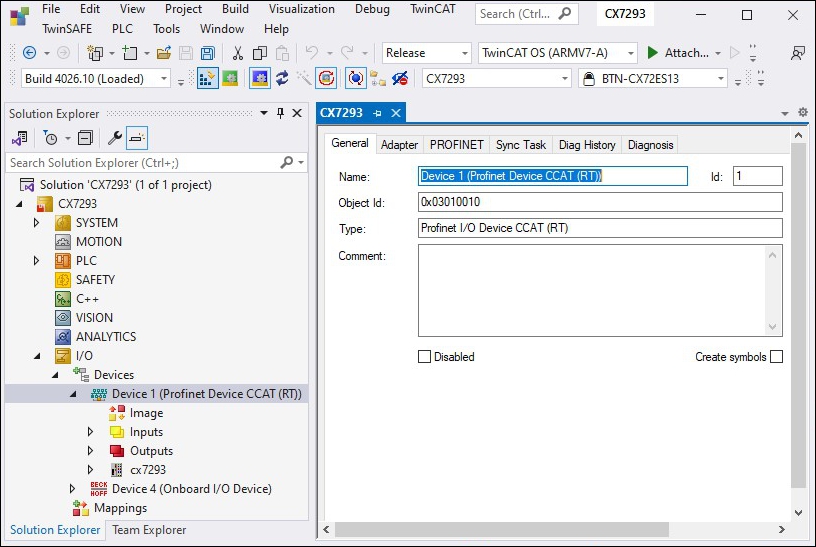Select the SAFETY tree item

[x=95, y=280]
